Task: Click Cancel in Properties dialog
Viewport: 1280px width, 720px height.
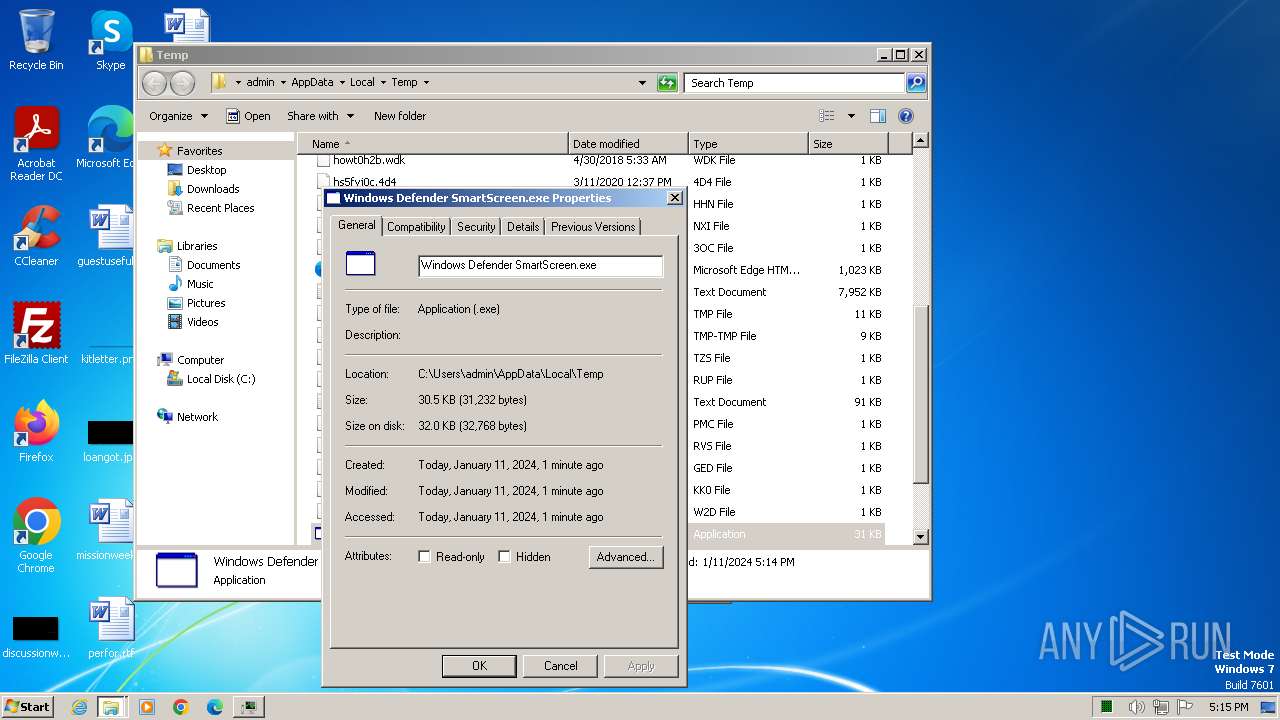Action: (560, 666)
